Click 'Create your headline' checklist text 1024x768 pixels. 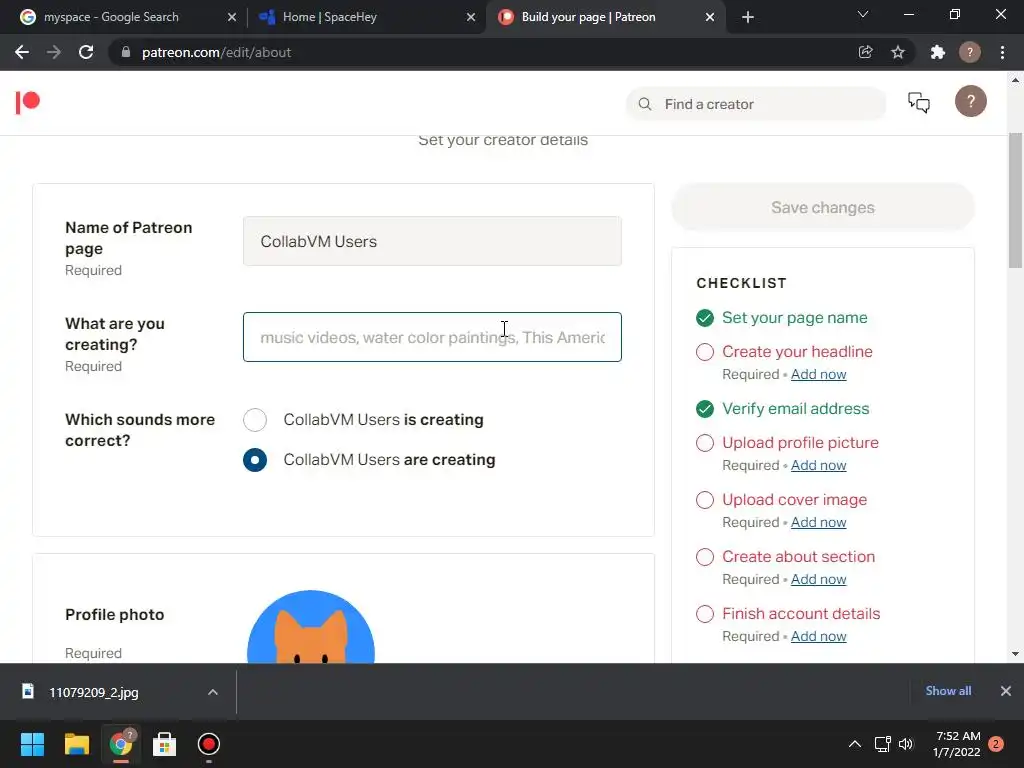click(x=797, y=352)
